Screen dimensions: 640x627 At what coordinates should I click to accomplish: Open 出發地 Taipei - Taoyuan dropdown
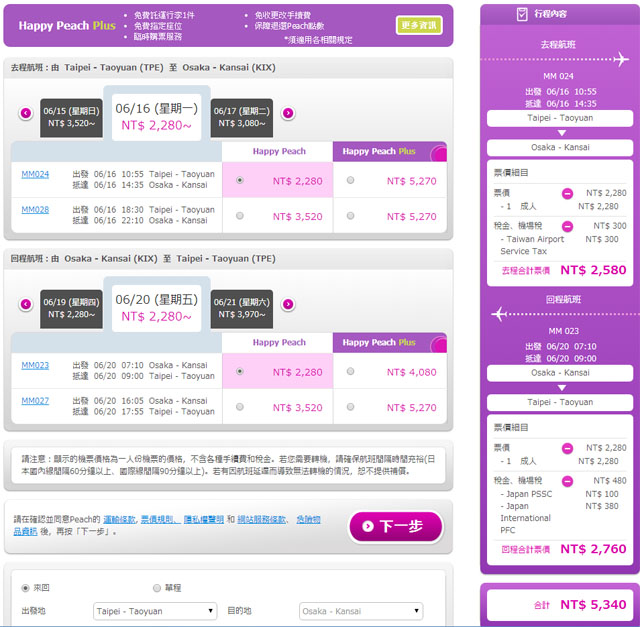click(155, 611)
